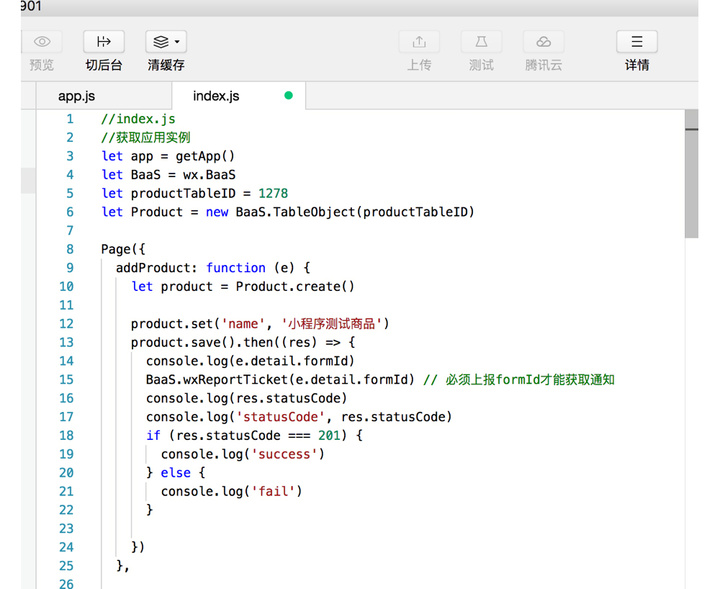Click the comment '//获取应用实例'
Image resolution: width=720 pixels, height=589 pixels.
(146, 138)
